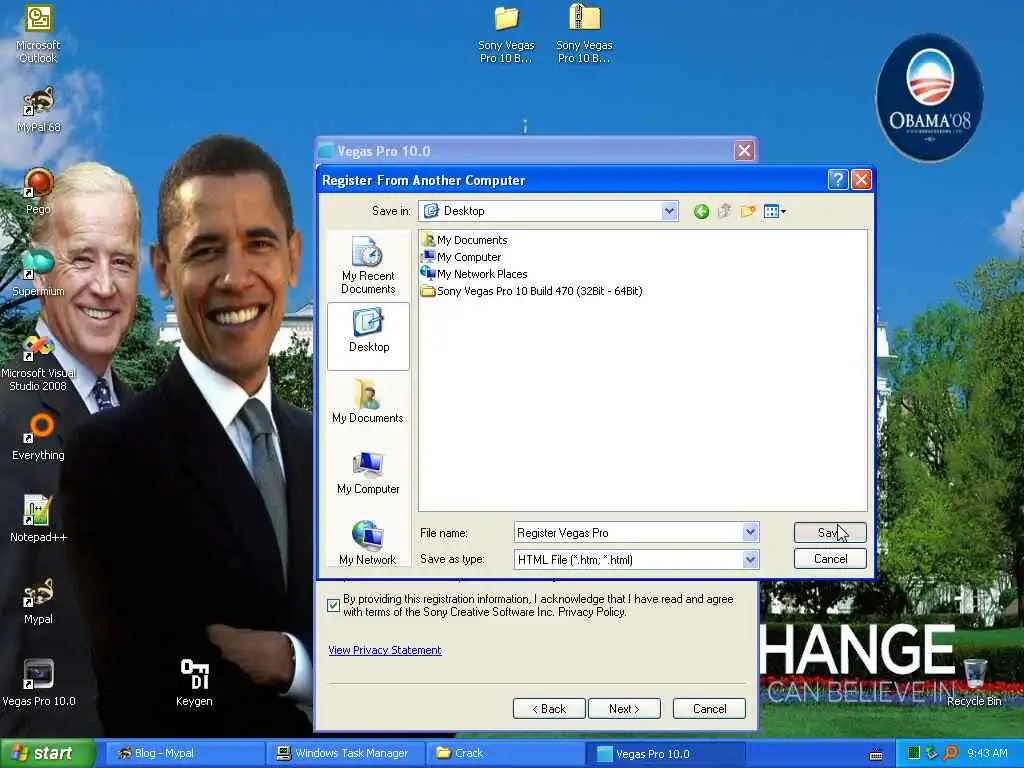Screen dimensions: 1024x768
Task: Click the magnifier tray icon
Action: click(x=950, y=753)
